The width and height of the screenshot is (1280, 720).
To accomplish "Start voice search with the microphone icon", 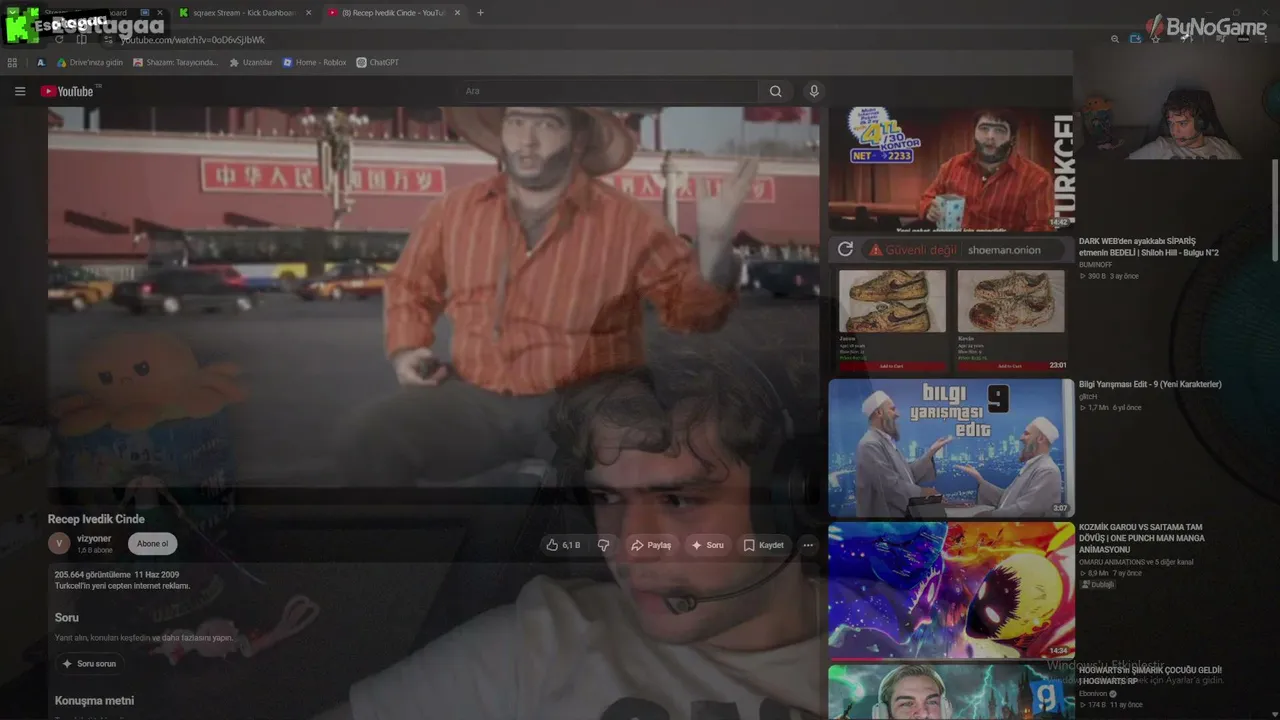I will coord(814,91).
